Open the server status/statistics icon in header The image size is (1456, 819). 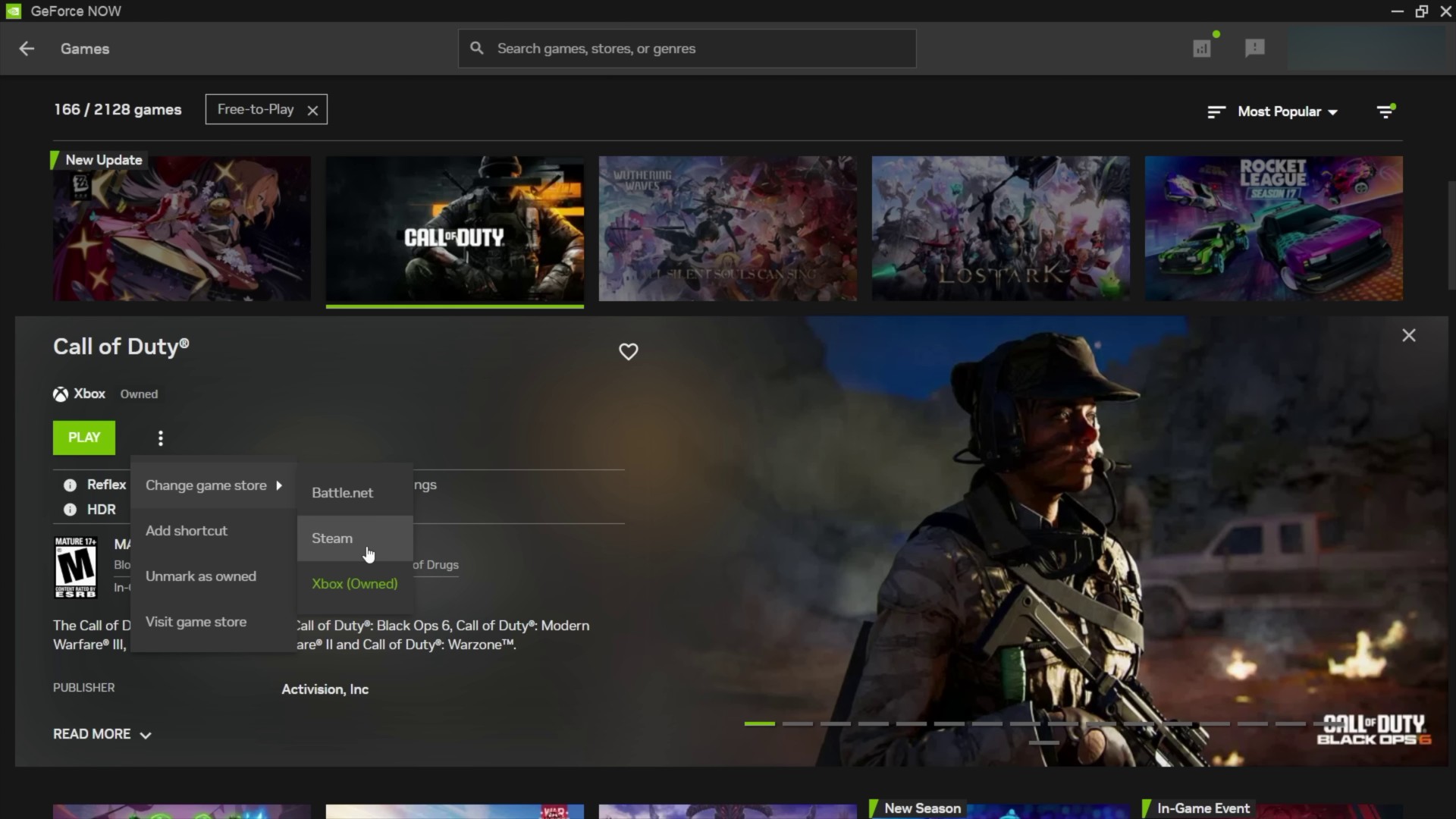click(x=1201, y=47)
